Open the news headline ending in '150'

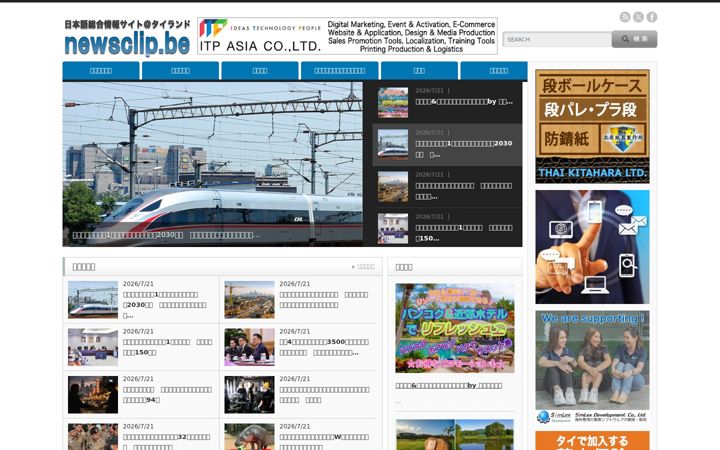[168, 347]
